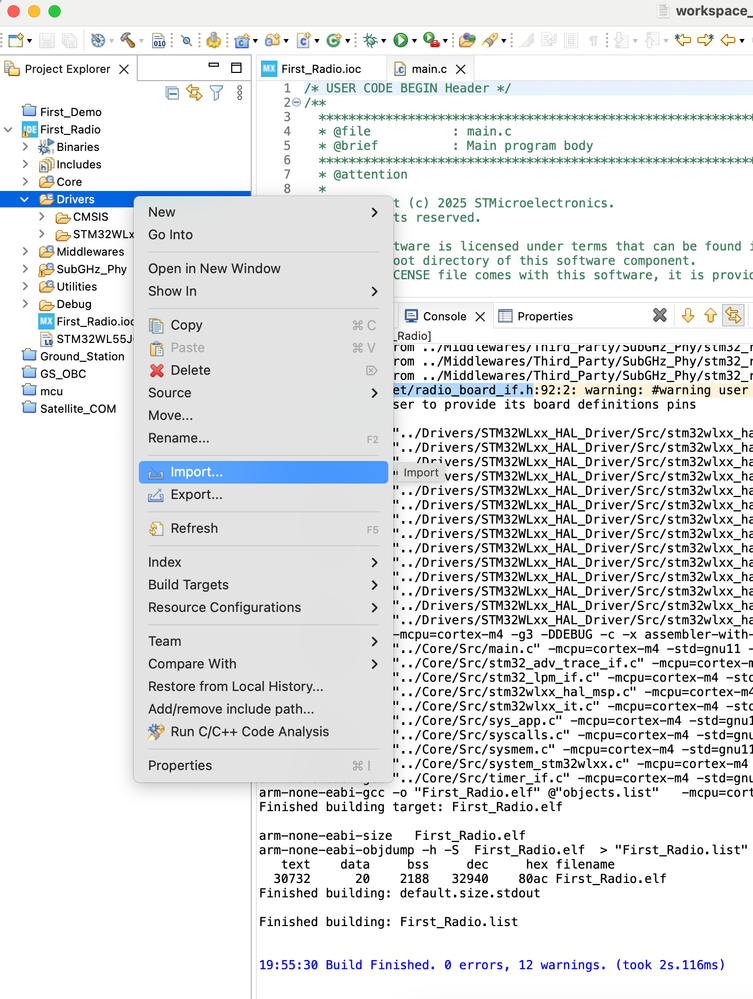Expand the Debug folder node

click(x=25, y=304)
